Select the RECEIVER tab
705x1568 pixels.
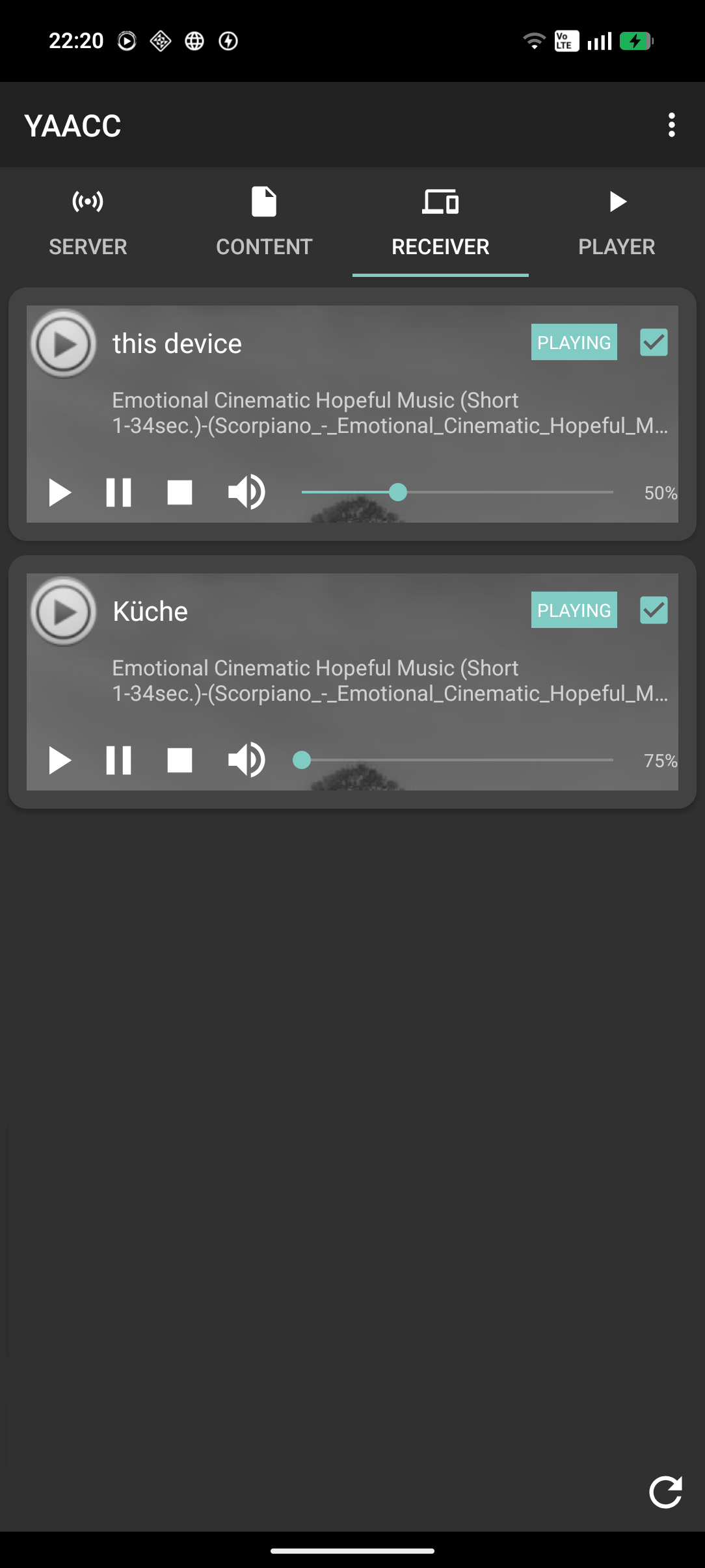440,222
